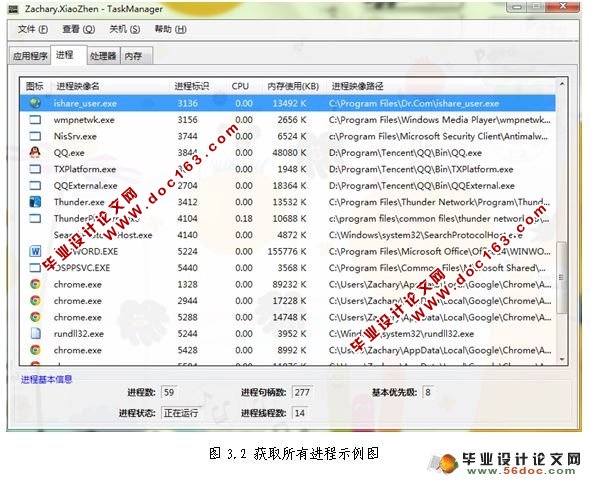
Task: Select the ishare_user.exe process name
Action: coord(85,103)
